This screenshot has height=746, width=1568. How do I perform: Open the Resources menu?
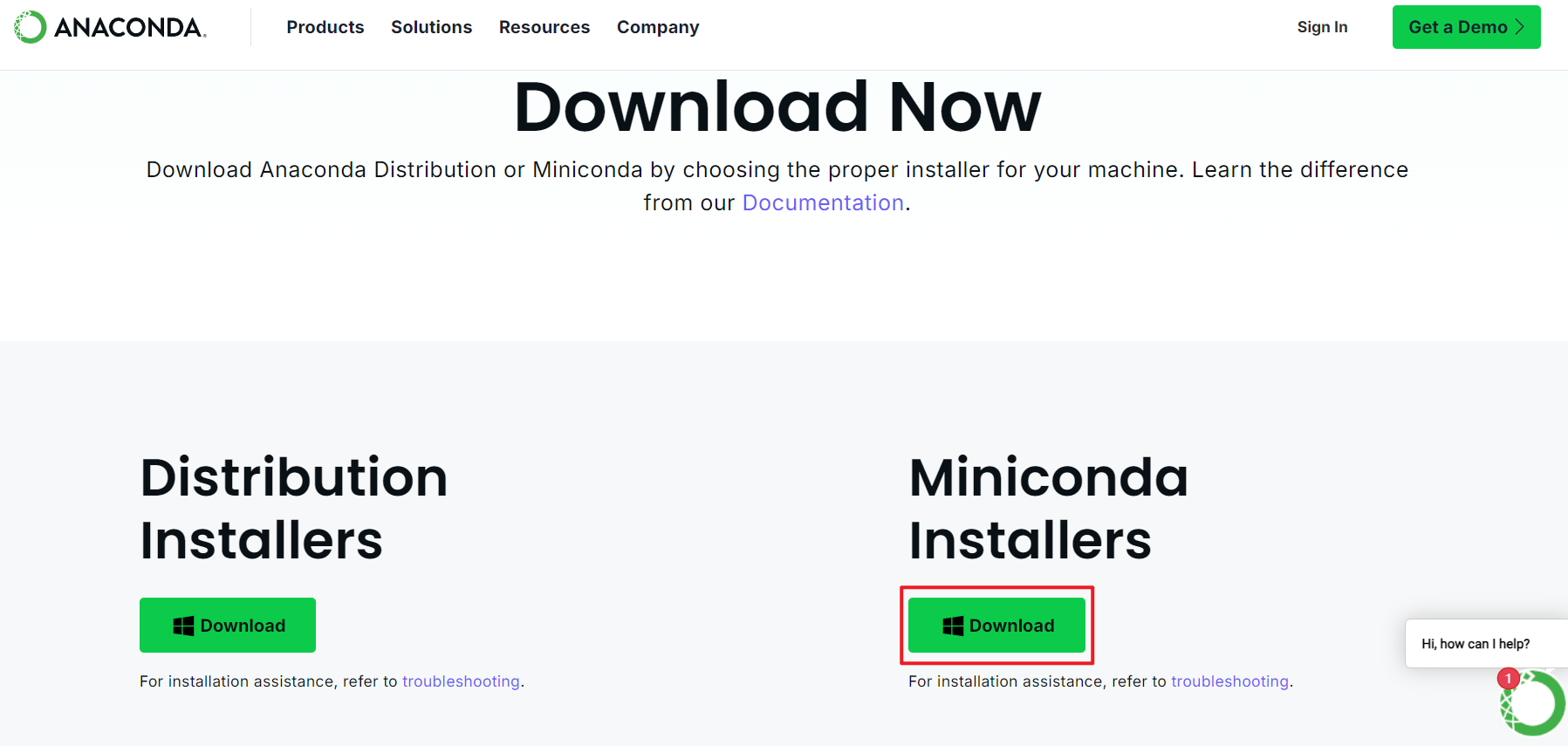point(544,27)
